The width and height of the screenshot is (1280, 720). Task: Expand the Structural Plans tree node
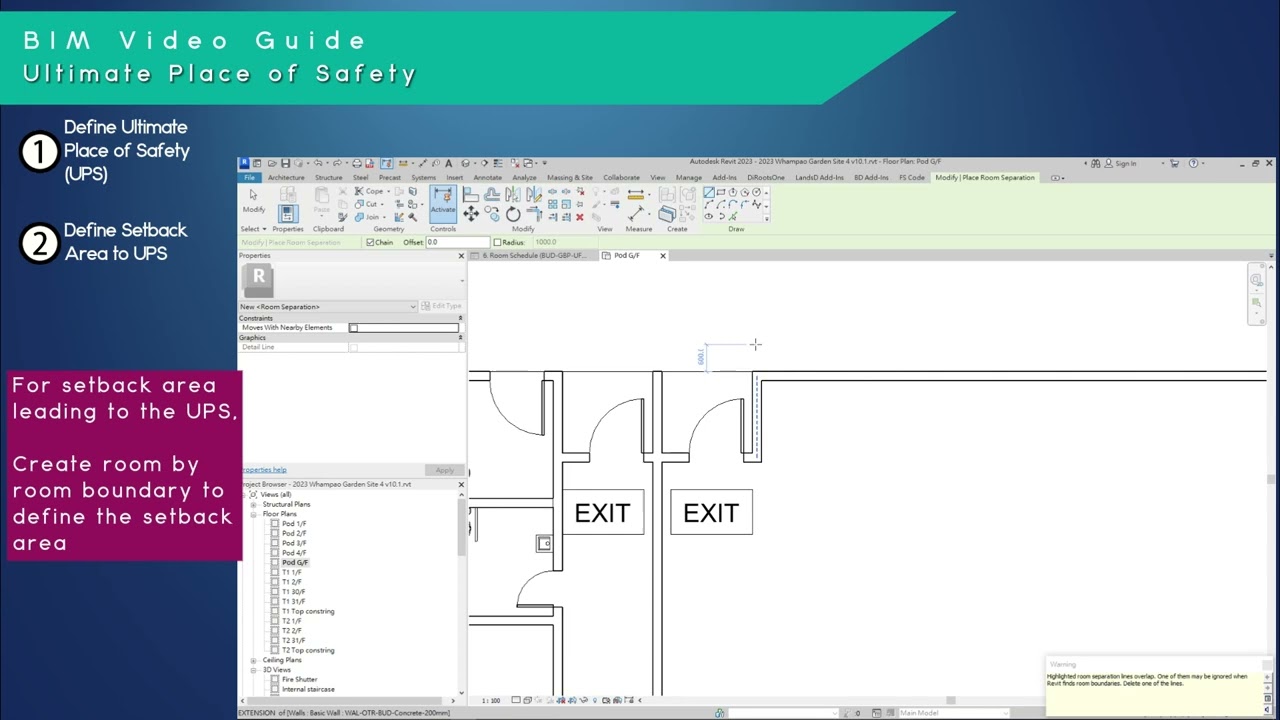pyautogui.click(x=253, y=504)
